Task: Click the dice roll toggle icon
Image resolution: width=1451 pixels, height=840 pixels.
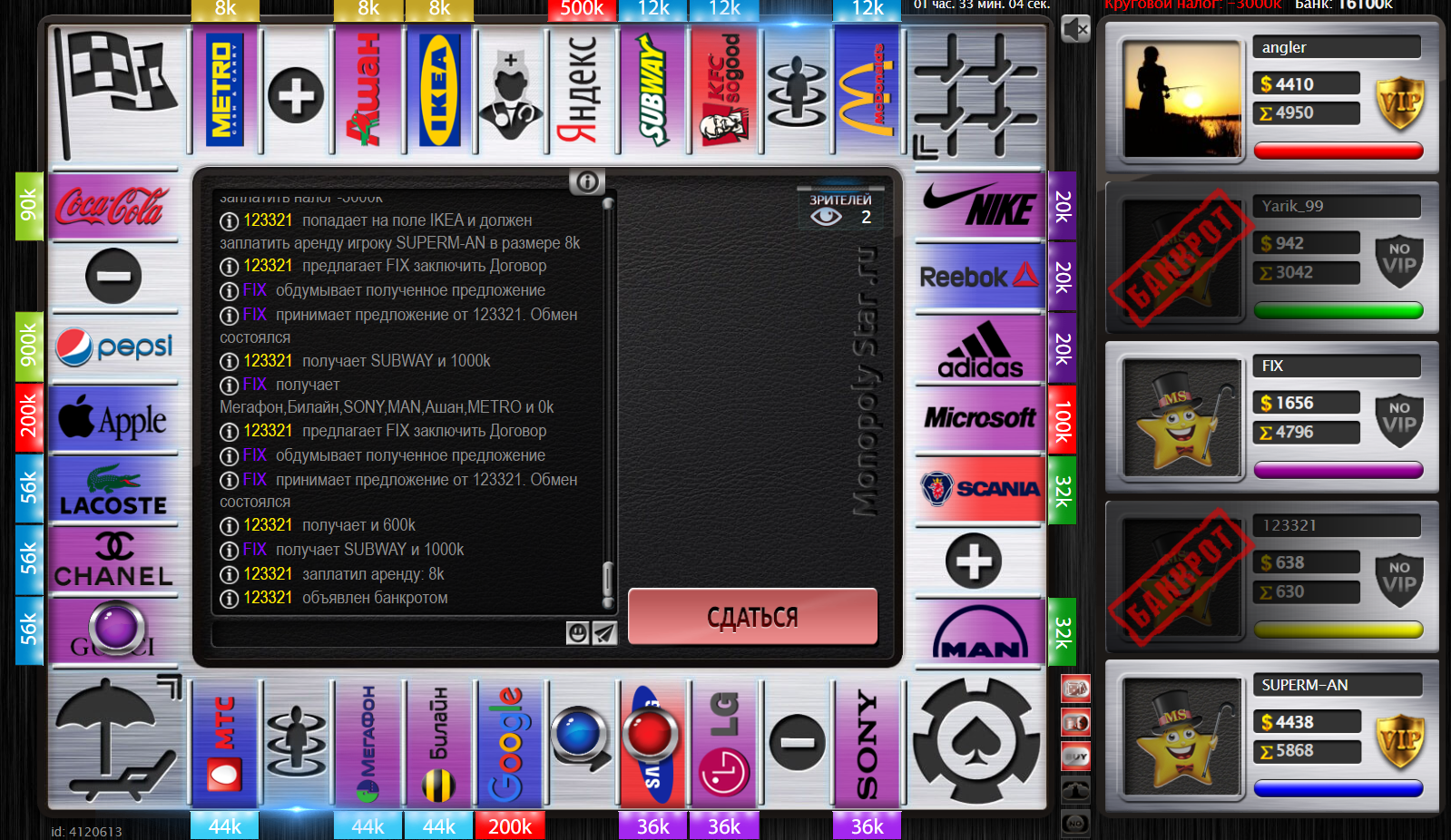Action: tap(1075, 689)
